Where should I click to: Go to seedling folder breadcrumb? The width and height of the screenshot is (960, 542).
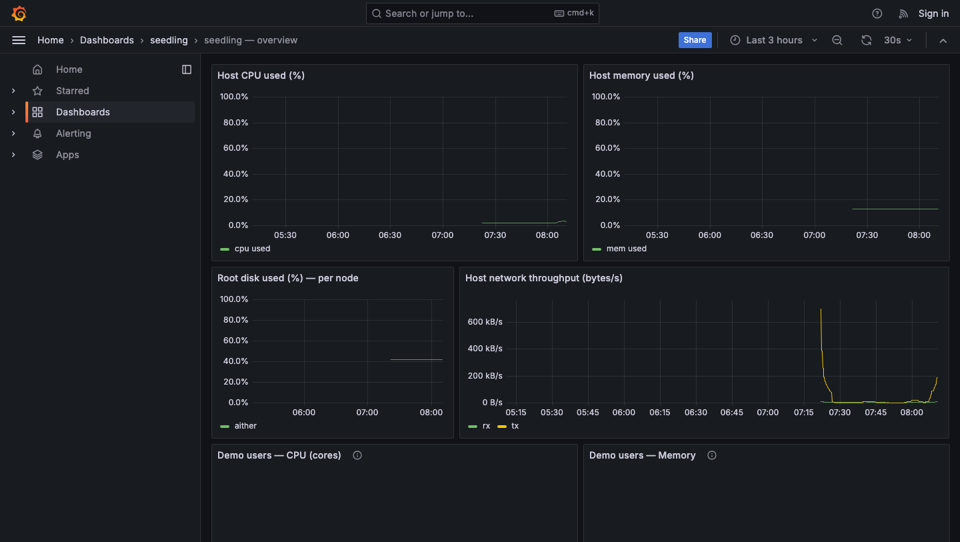[169, 40]
